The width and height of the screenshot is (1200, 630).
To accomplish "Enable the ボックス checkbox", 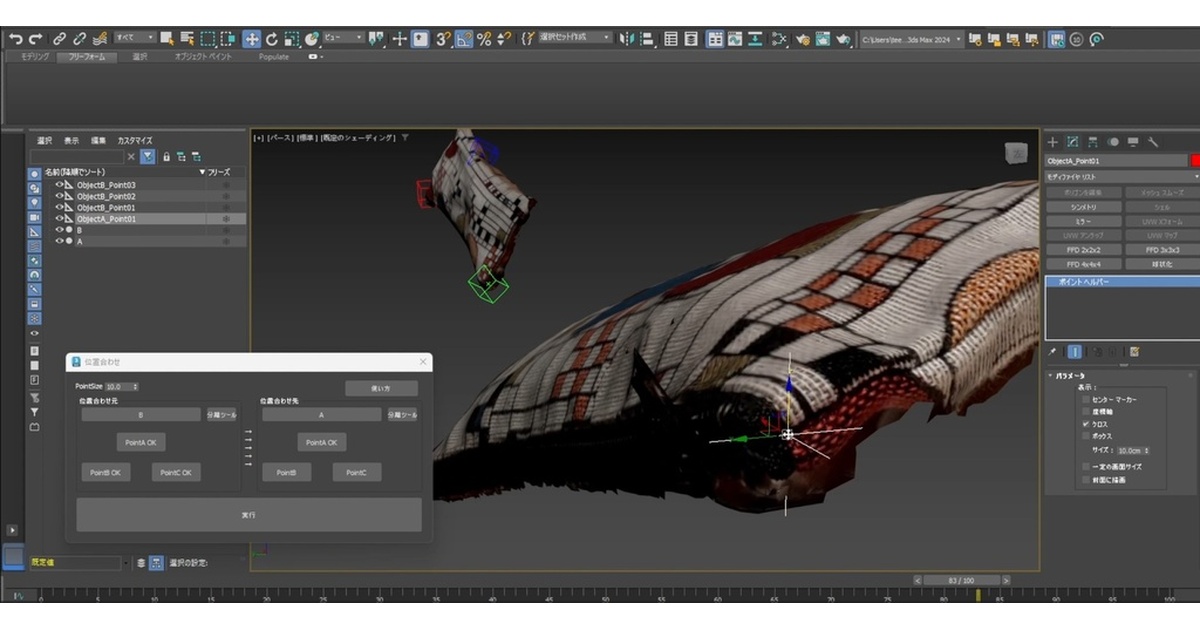I will [x=1086, y=436].
